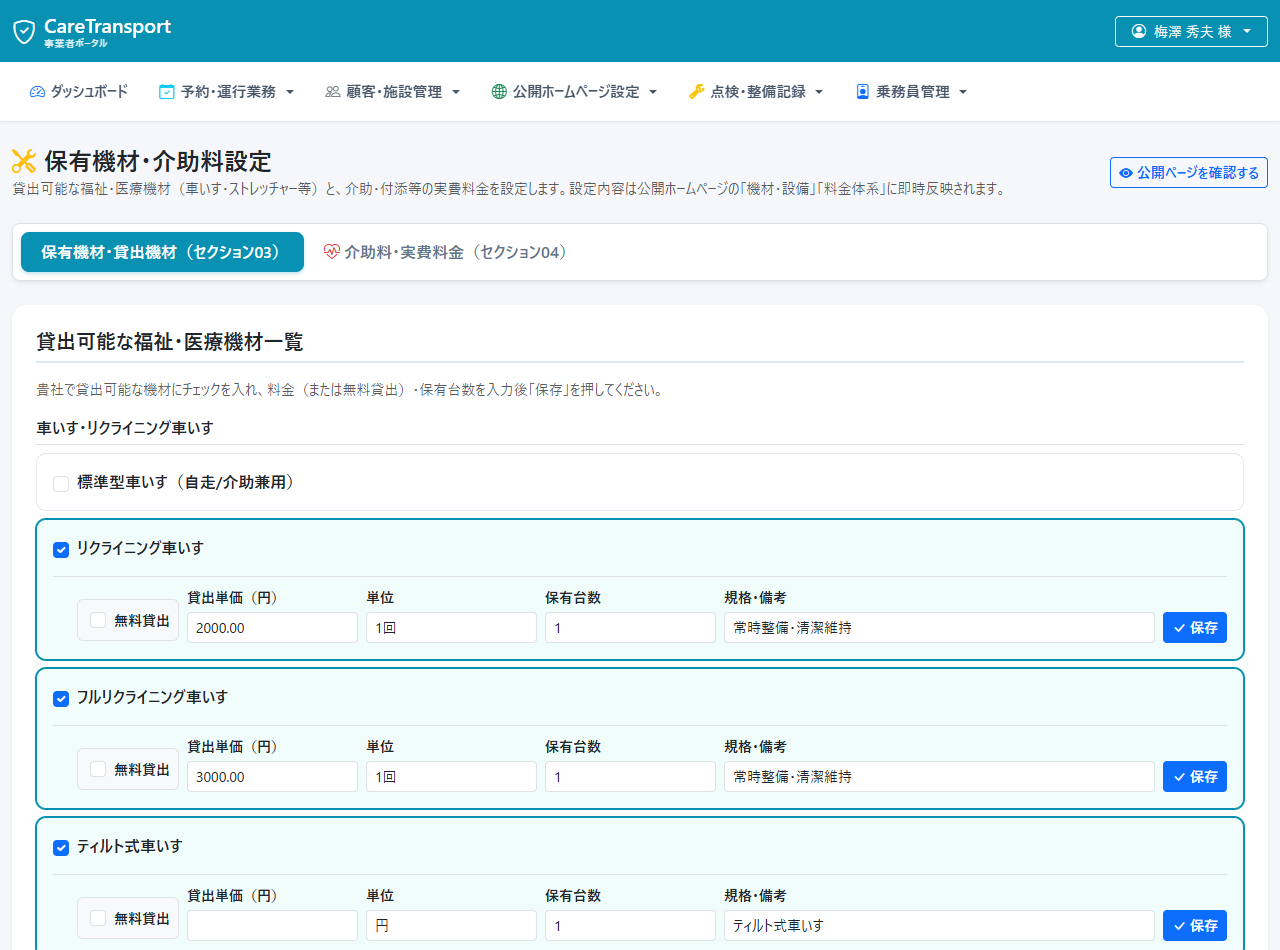
Task: Click the 単位 field for リクライニング車いす
Action: click(451, 628)
